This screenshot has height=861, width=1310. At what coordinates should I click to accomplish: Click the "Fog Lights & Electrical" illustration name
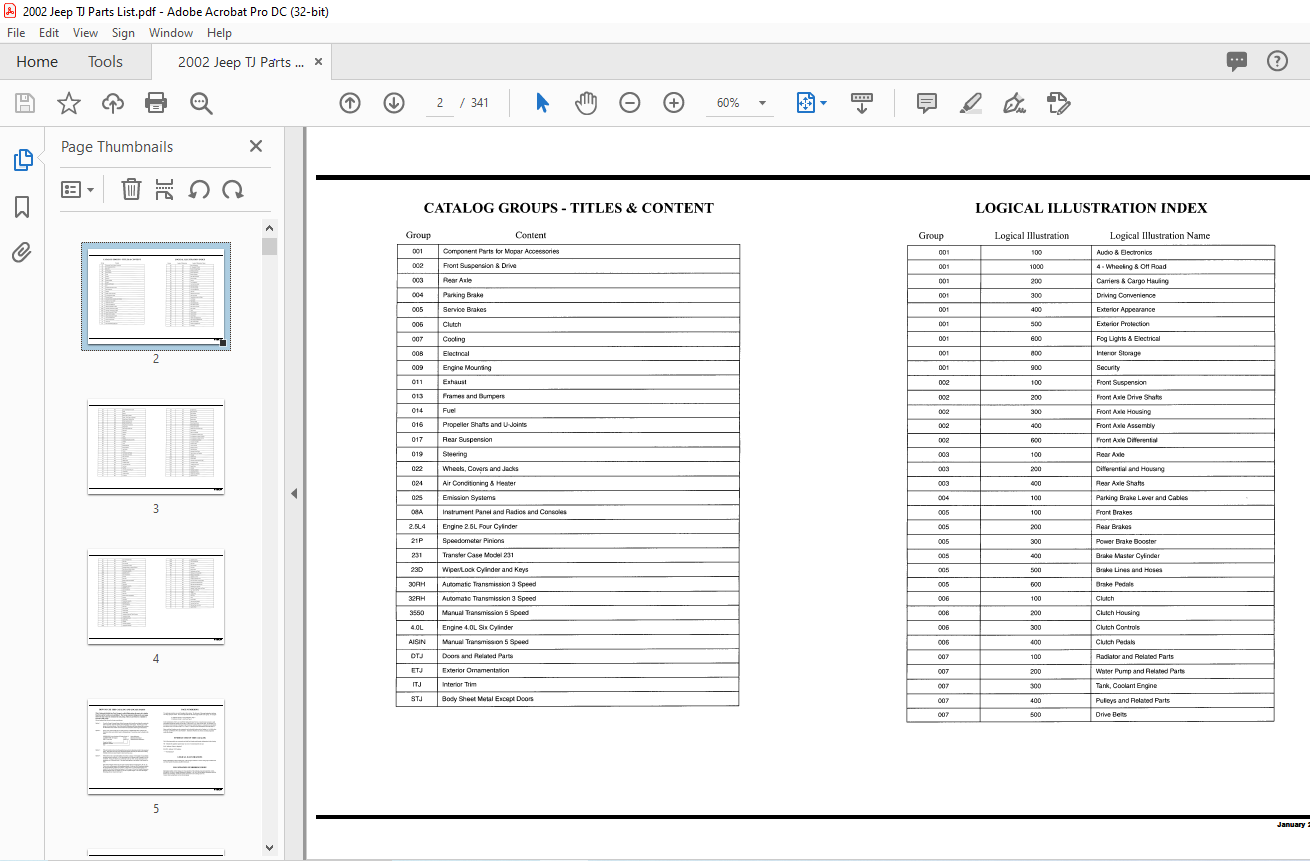pos(1128,339)
